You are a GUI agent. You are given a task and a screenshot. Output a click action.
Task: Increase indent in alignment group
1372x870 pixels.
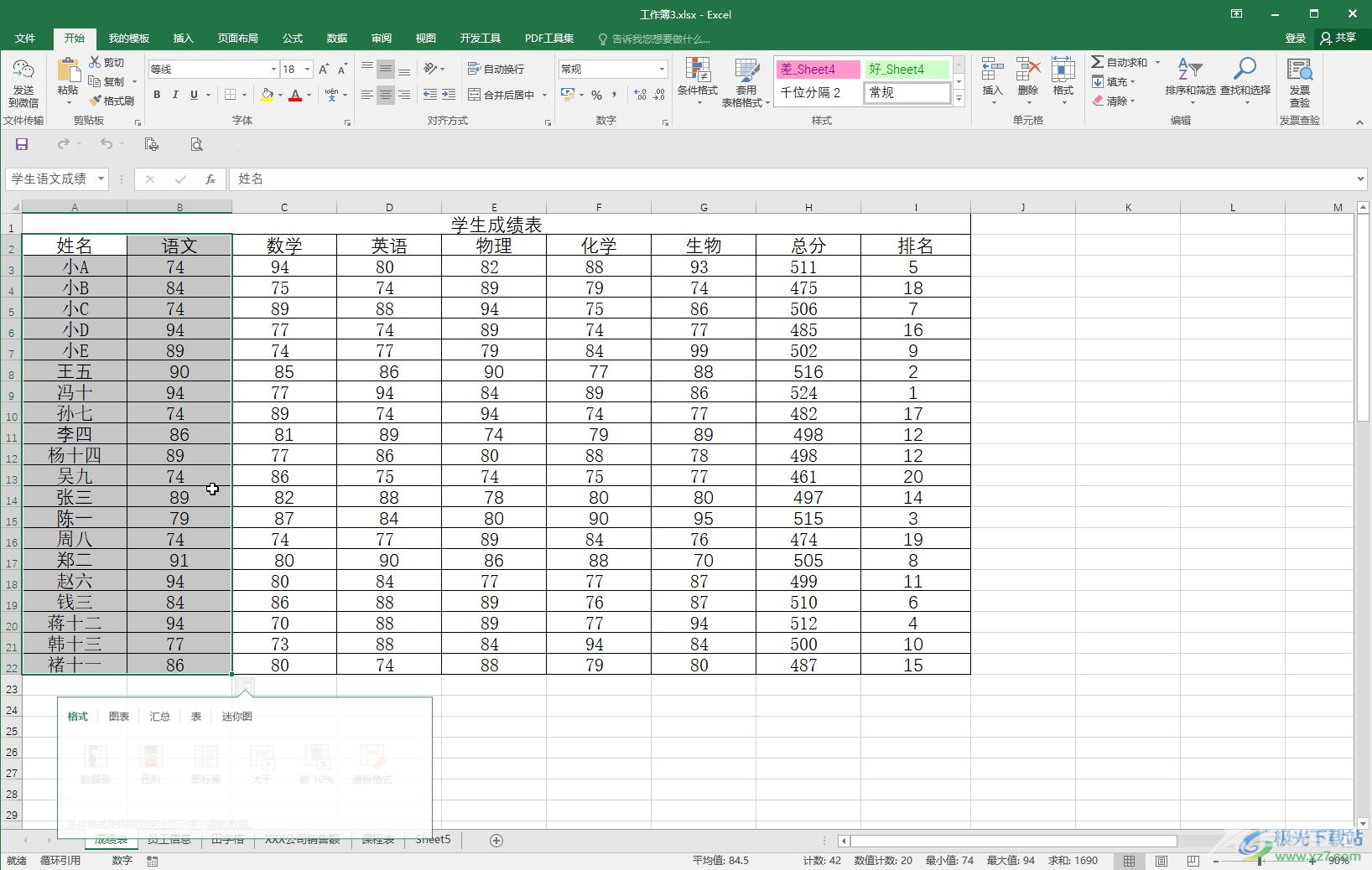click(x=449, y=95)
